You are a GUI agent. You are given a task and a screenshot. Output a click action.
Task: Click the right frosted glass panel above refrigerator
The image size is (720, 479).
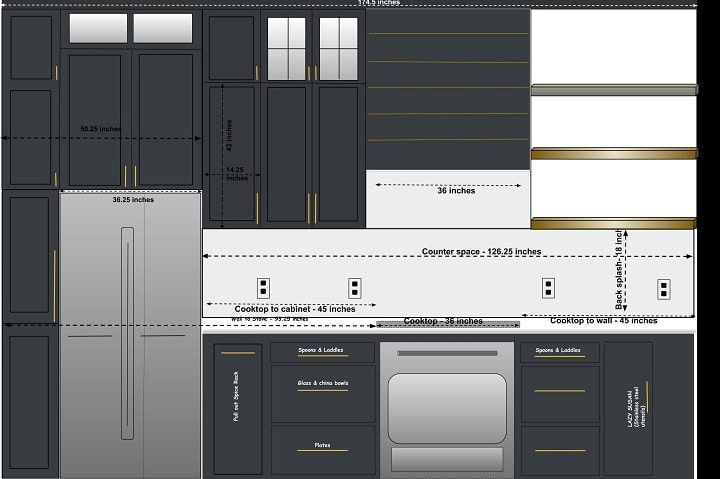[x=163, y=28]
